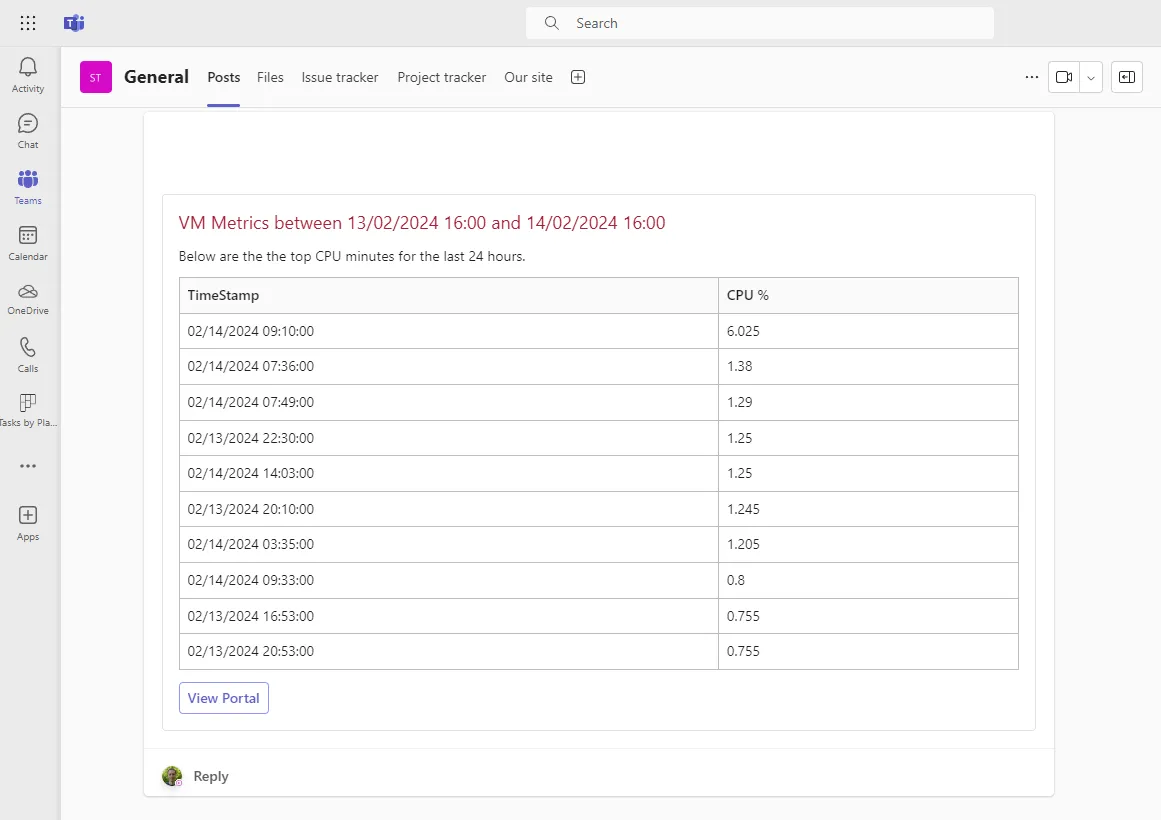Open more channel options with the ellipsis
The height and width of the screenshot is (820, 1161).
(1031, 76)
